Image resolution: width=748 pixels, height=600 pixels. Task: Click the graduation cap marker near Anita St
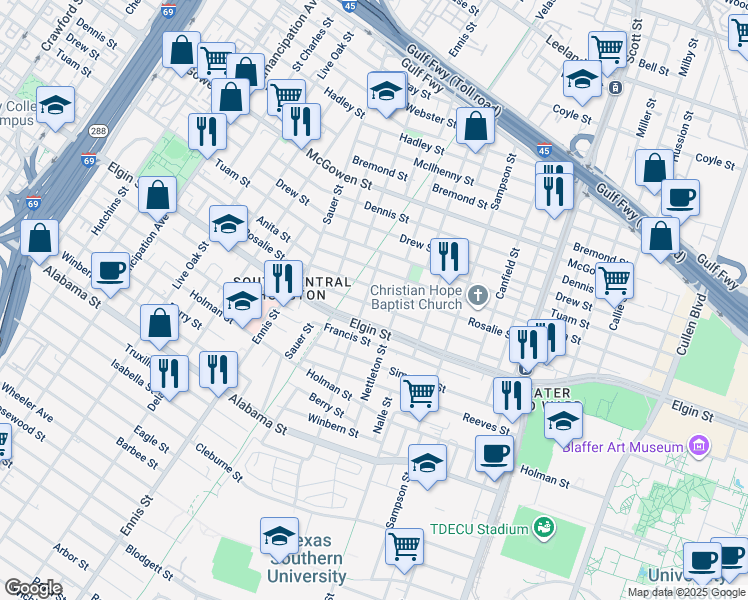point(228,223)
